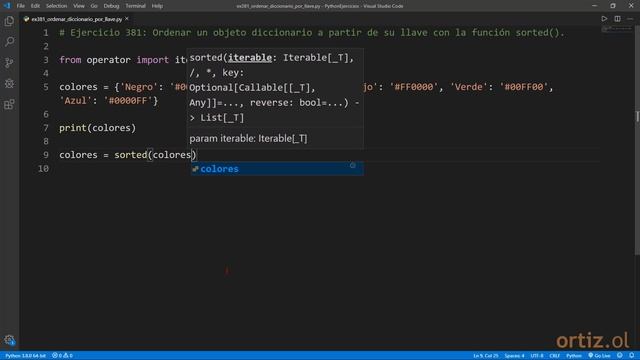Image resolution: width=640 pixels, height=360 pixels.
Task: Open the Explorer view in activity bar
Action: 9,21
